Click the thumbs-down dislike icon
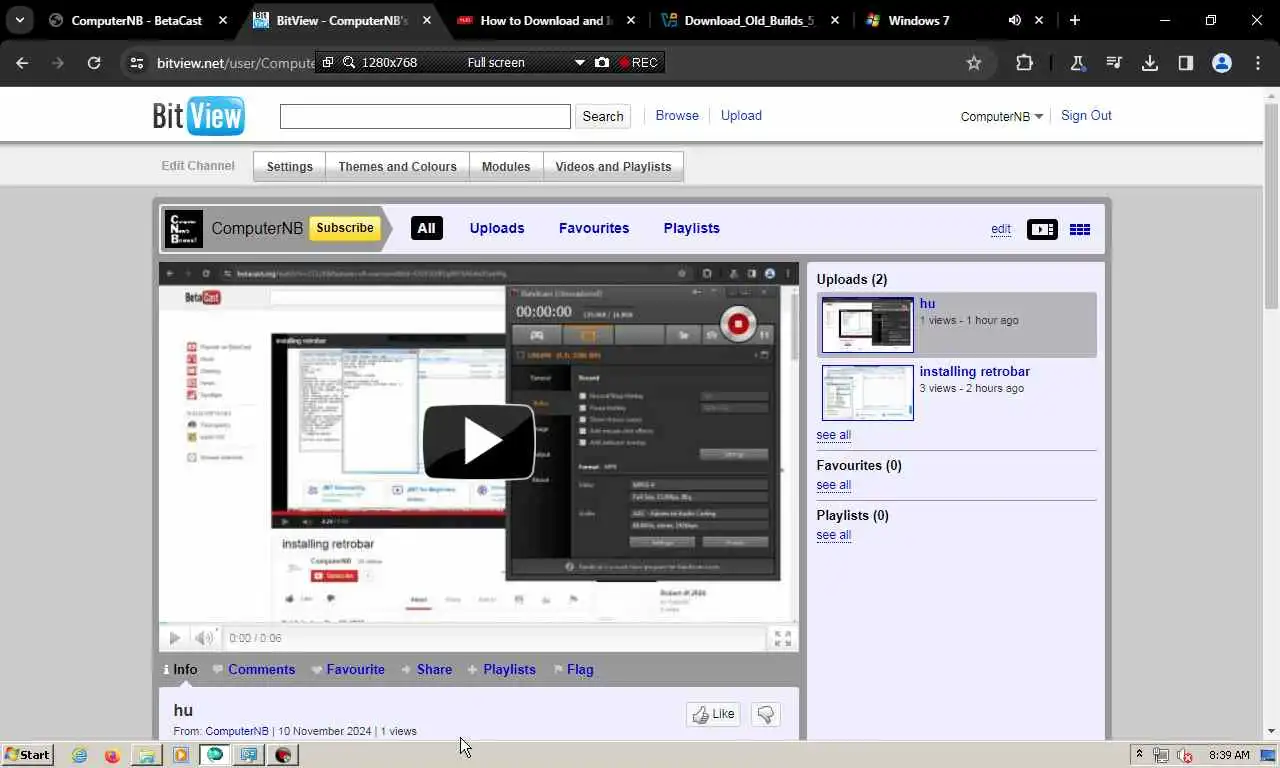 (765, 714)
